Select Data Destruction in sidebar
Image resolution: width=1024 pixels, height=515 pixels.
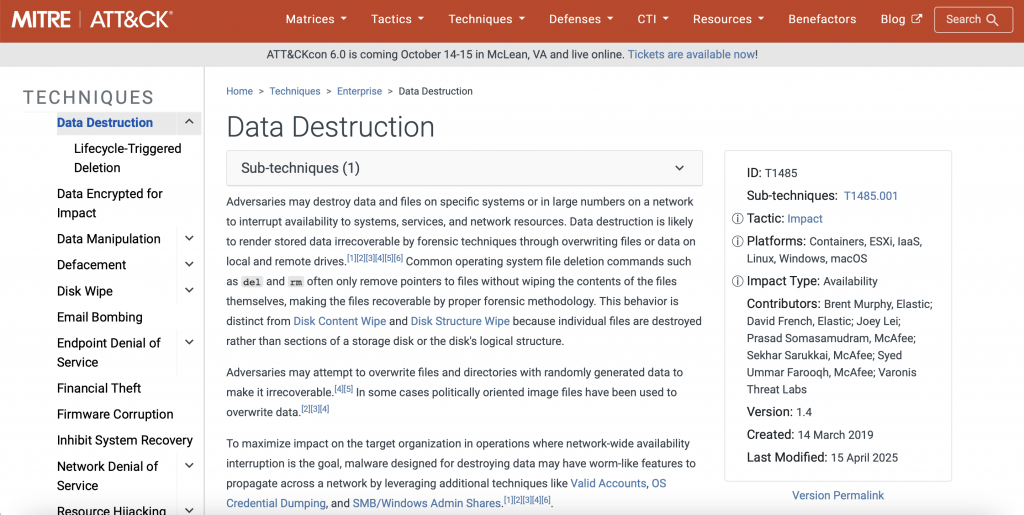pyautogui.click(x=105, y=123)
